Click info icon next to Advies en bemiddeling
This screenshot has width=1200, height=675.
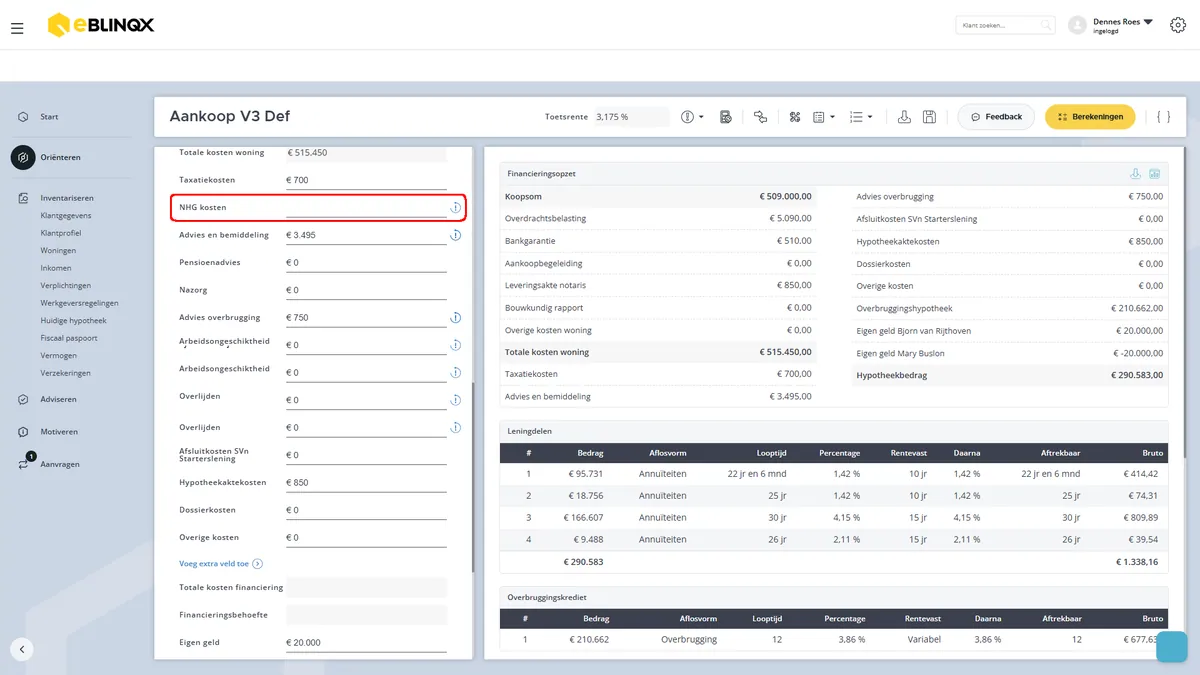coord(455,235)
